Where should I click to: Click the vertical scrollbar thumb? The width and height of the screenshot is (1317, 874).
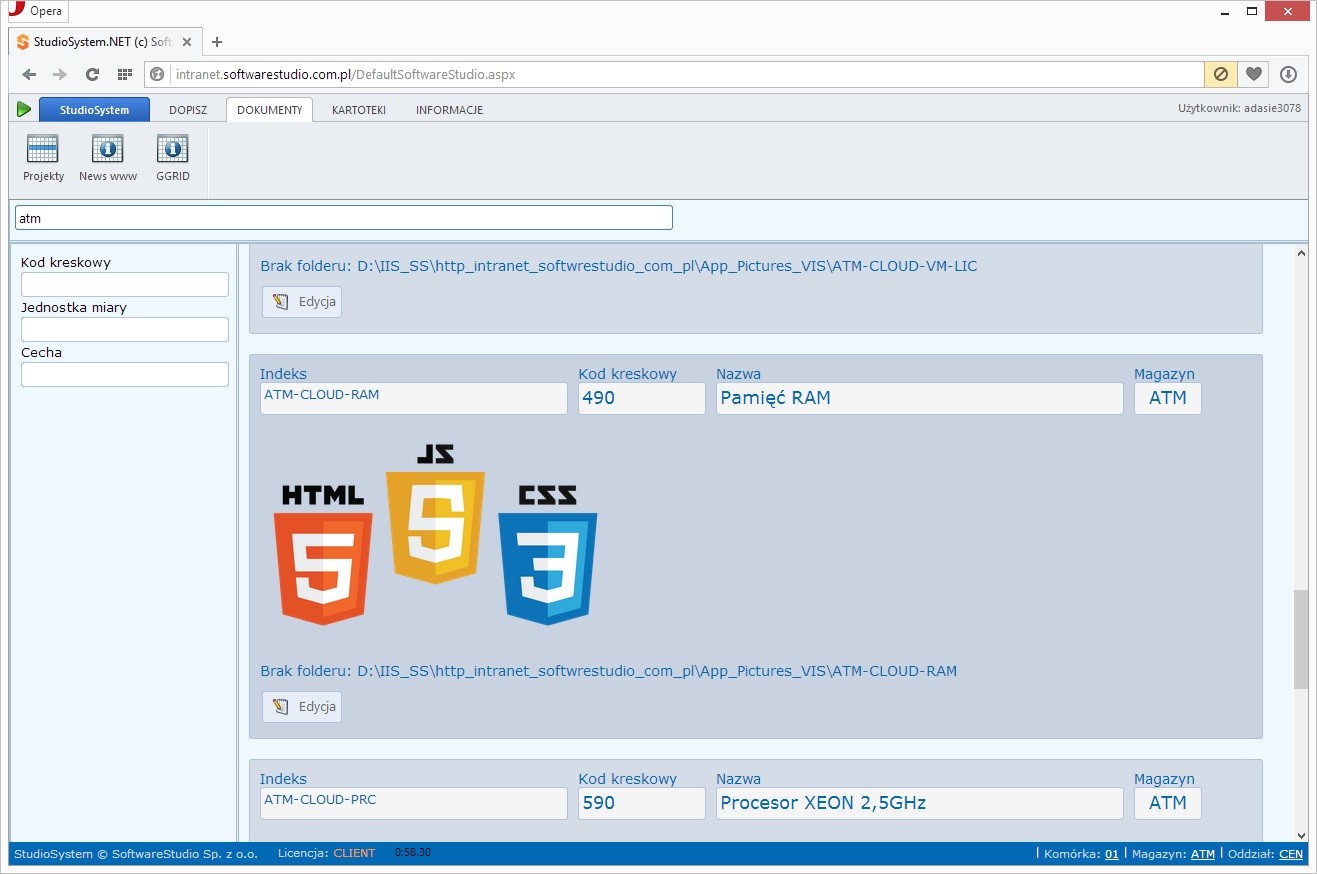point(1301,640)
